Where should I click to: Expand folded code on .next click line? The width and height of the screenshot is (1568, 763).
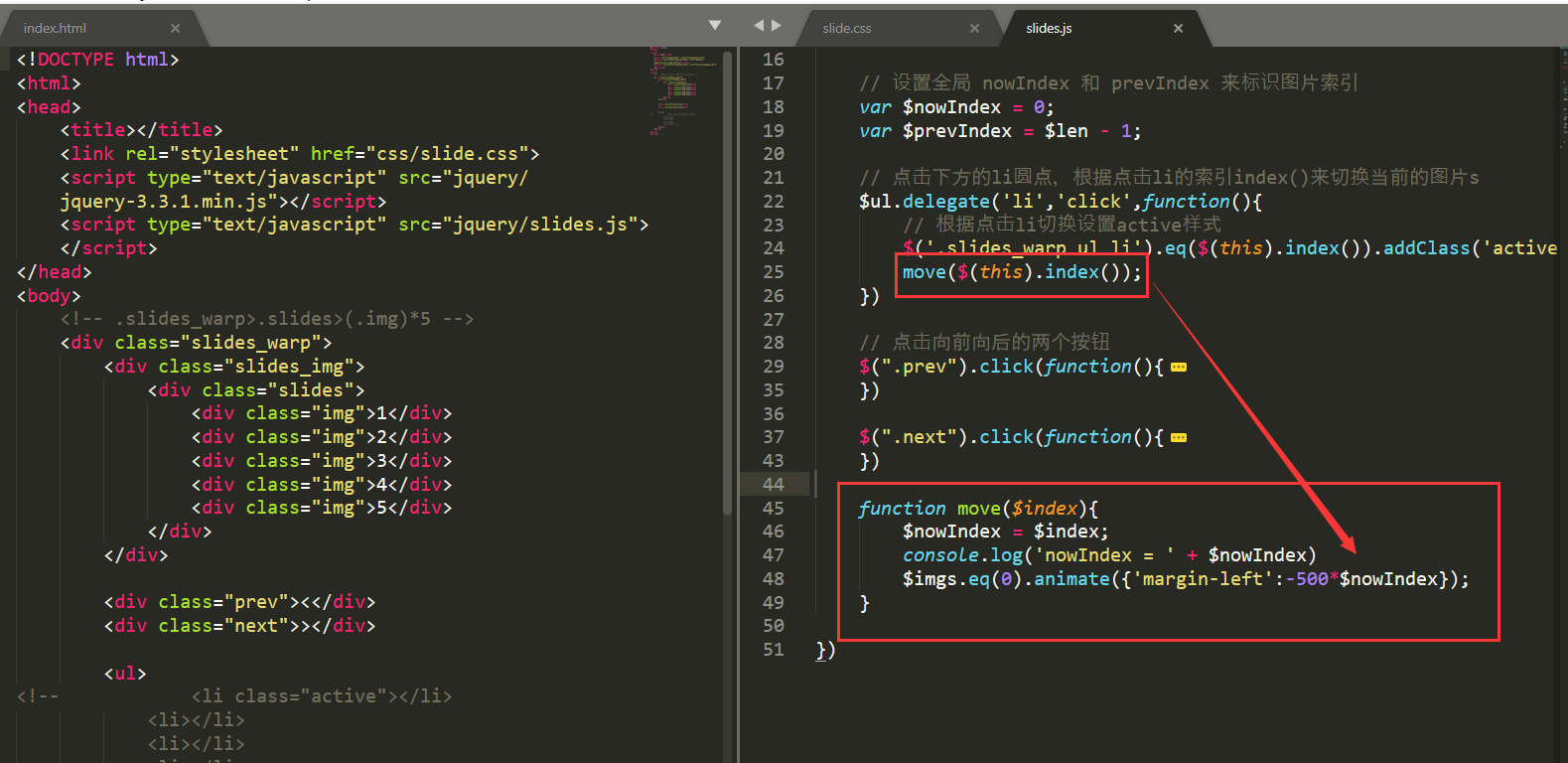(1179, 438)
